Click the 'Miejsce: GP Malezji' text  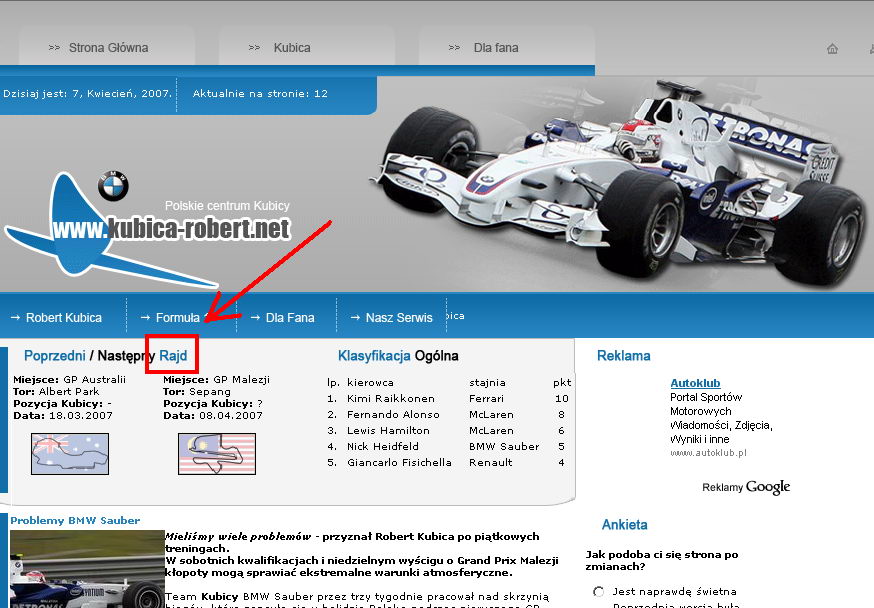point(216,380)
